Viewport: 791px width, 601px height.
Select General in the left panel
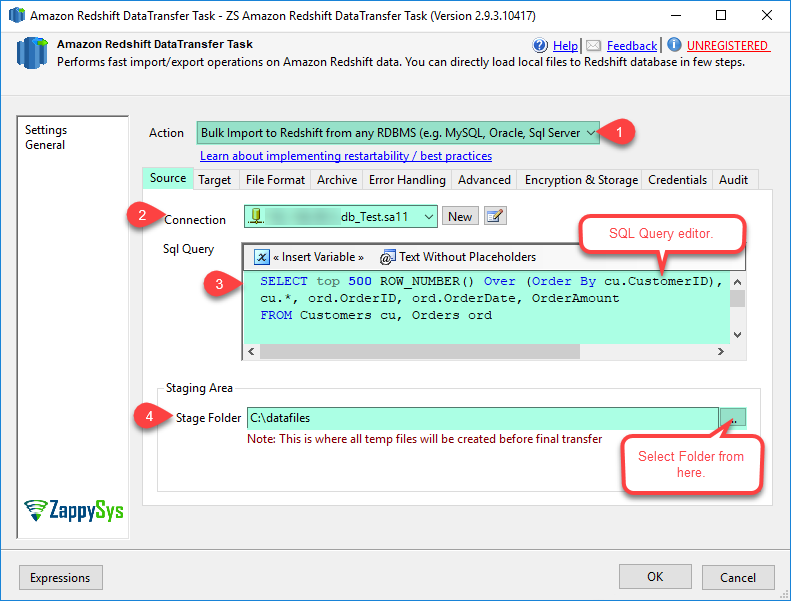(45, 145)
